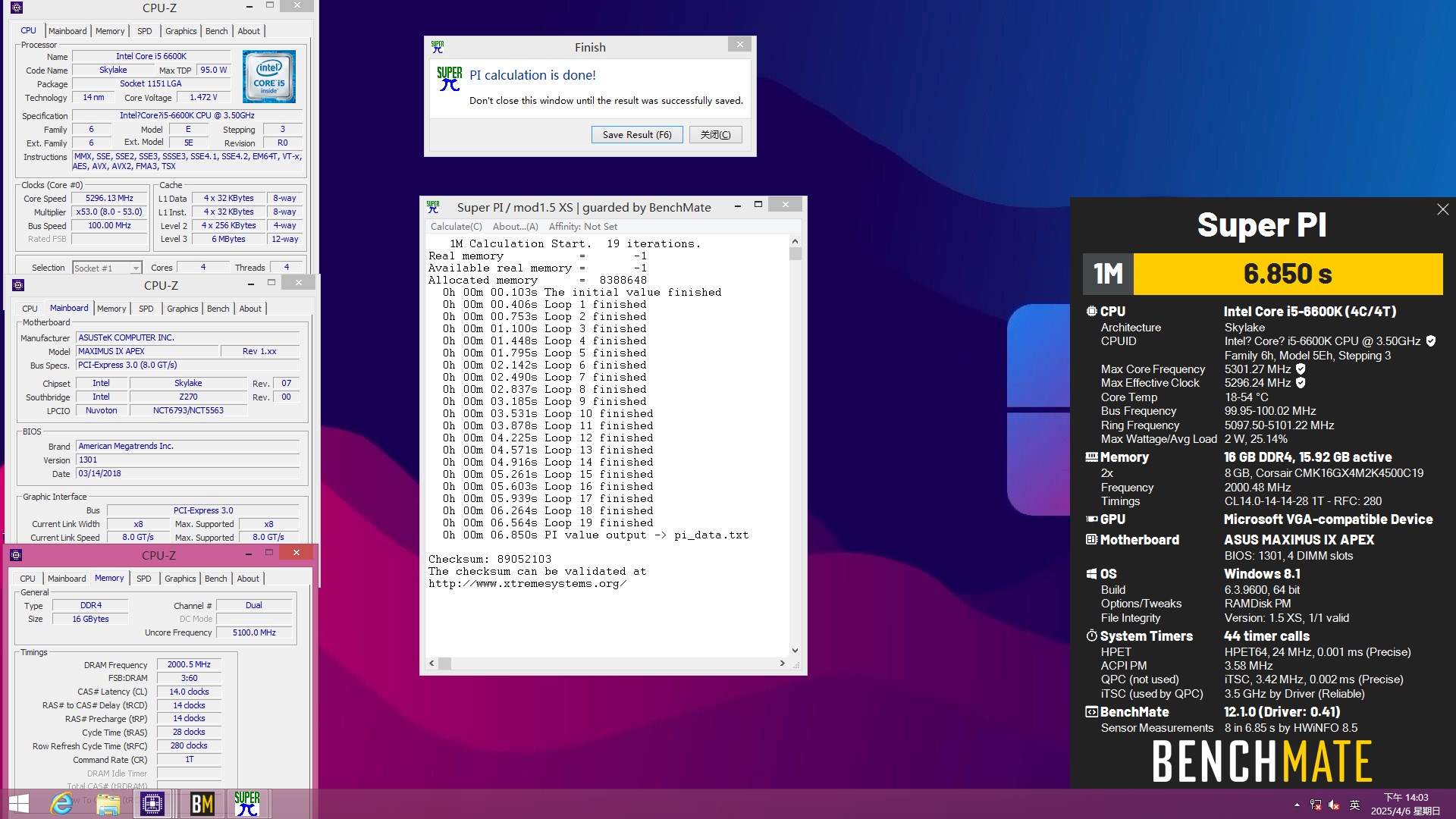Click the OS Windows icon in BenchMate panel
This screenshot has width=1456, height=819.
[x=1092, y=574]
